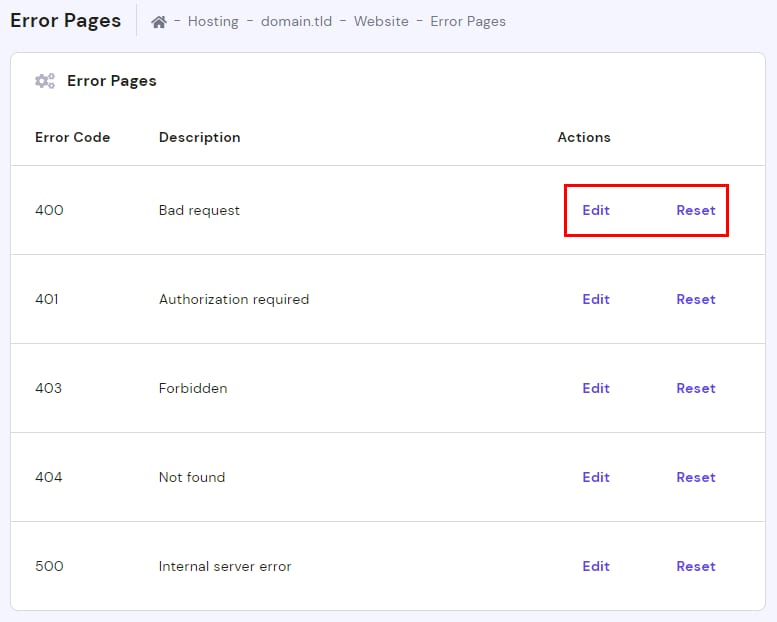Viewport: 777px width, 622px height.
Task: Edit the 403 Forbidden error page
Action: click(596, 388)
